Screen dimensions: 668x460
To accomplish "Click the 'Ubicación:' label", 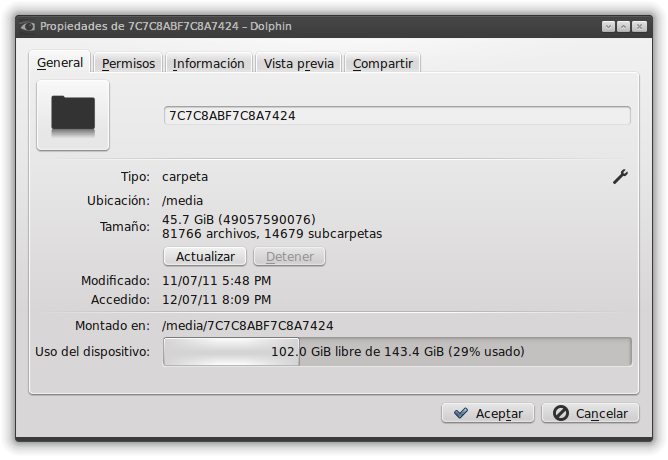I will pos(118,200).
